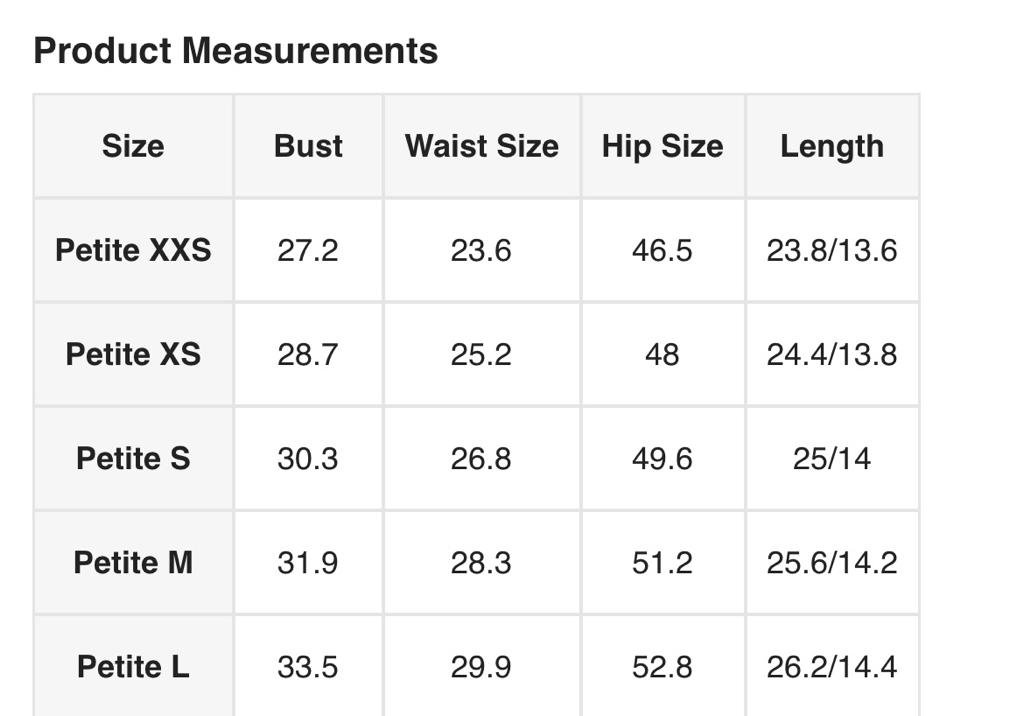The image size is (1024, 716).
Task: Select the Waist Size column header
Action: coord(481,146)
